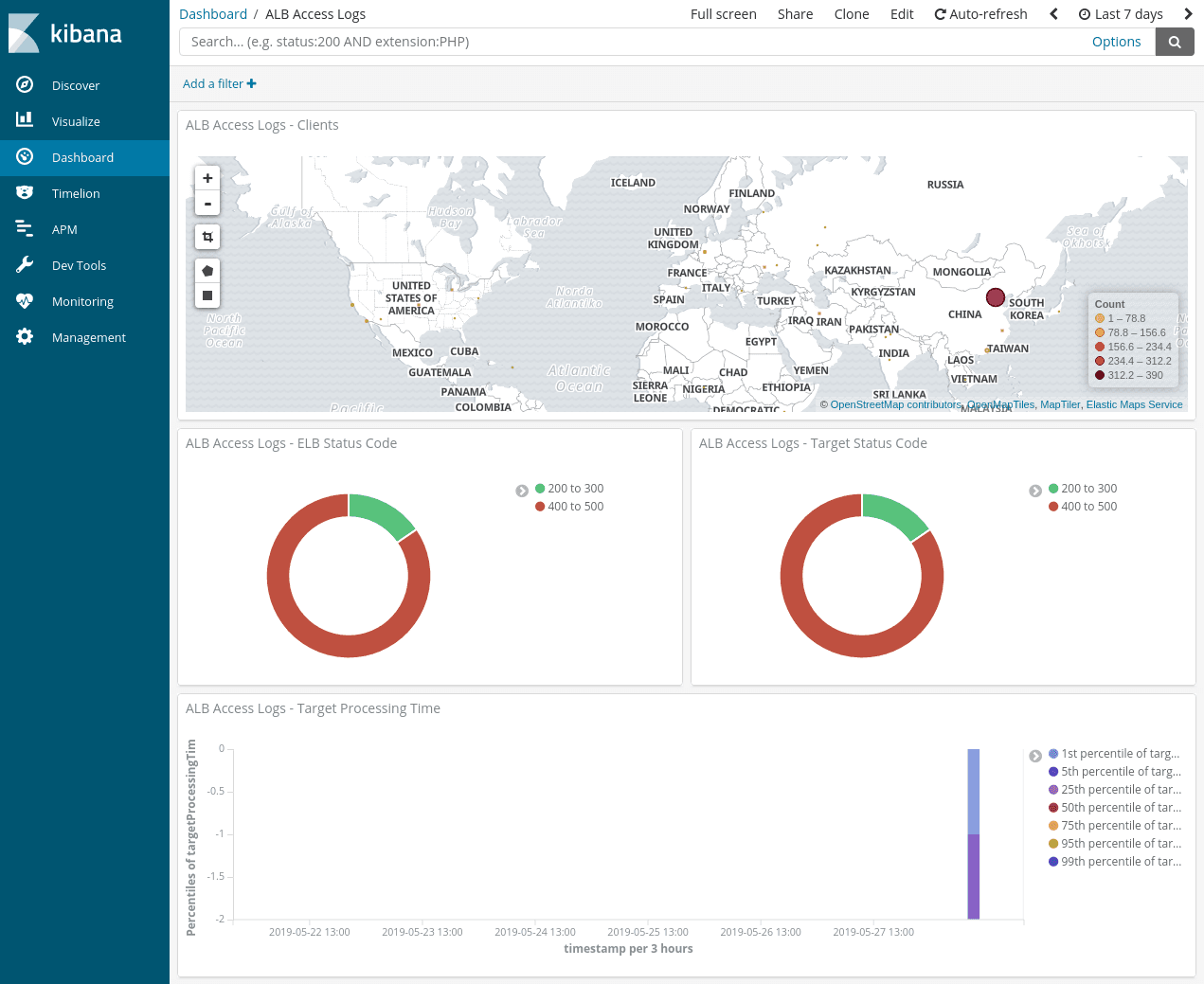
Task: Toggle Target Status Code legend arrow
Action: [x=1035, y=491]
